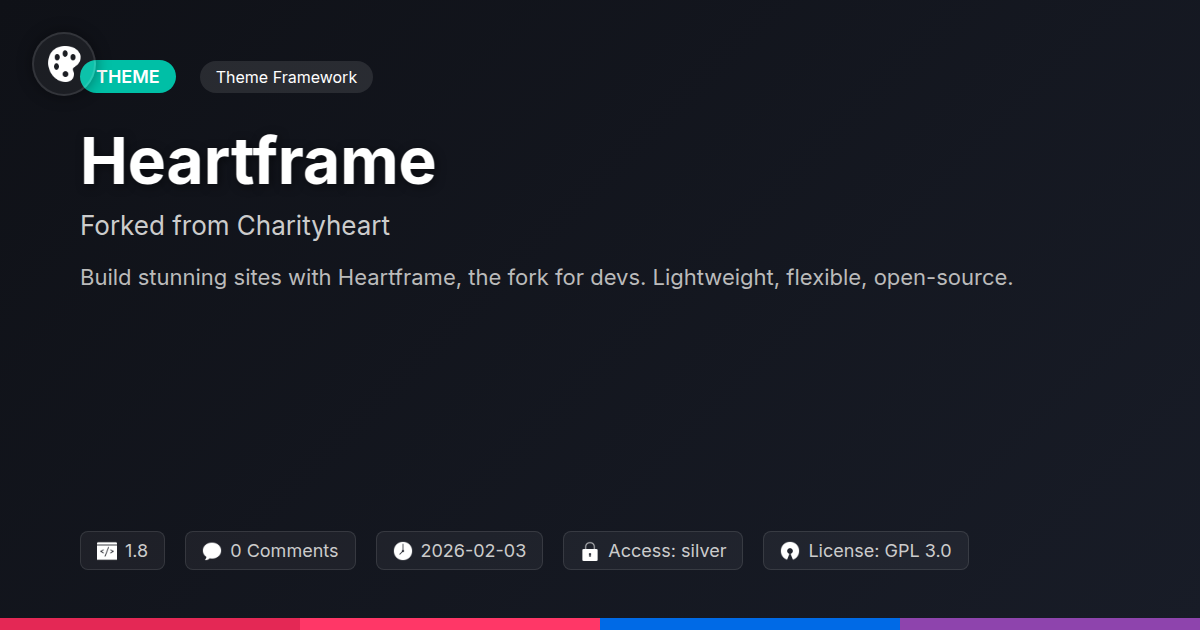
Task: Click the Heartframe description text
Action: click(x=547, y=278)
